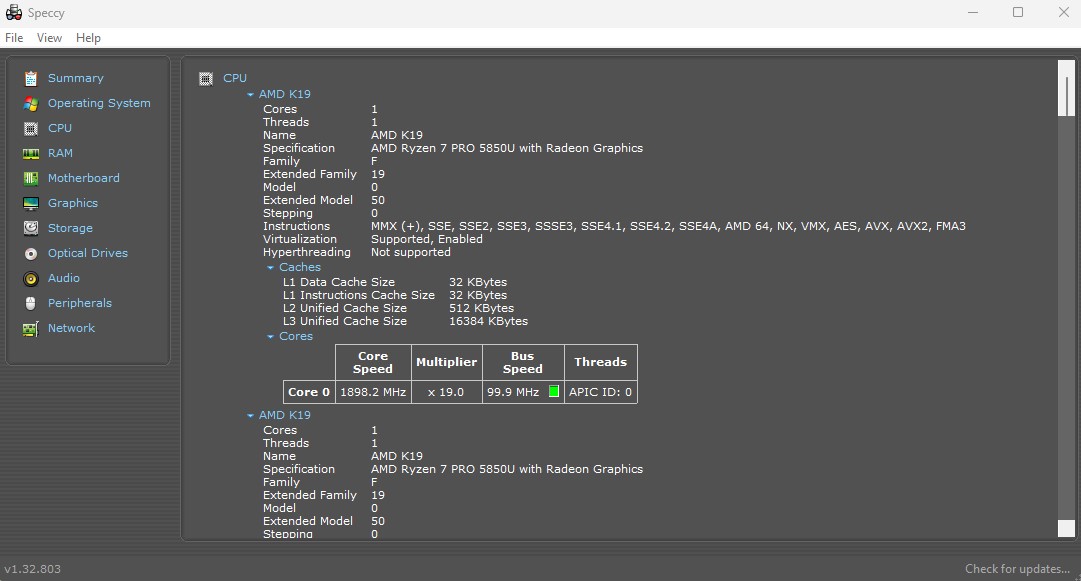Click the Virtualization Supported, Enabled value
This screenshot has width=1081, height=581.
(x=427, y=239)
